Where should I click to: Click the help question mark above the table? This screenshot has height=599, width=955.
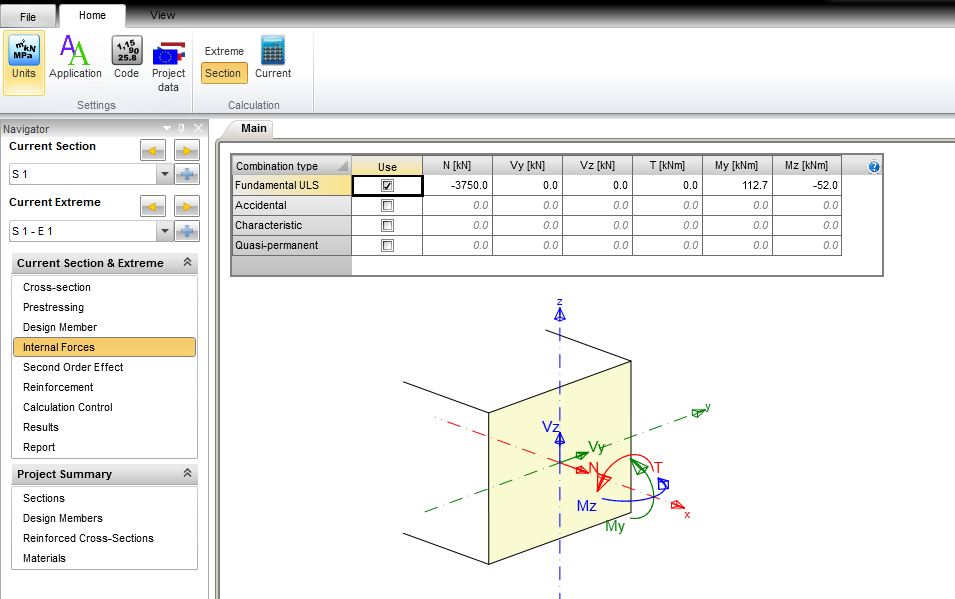(872, 165)
